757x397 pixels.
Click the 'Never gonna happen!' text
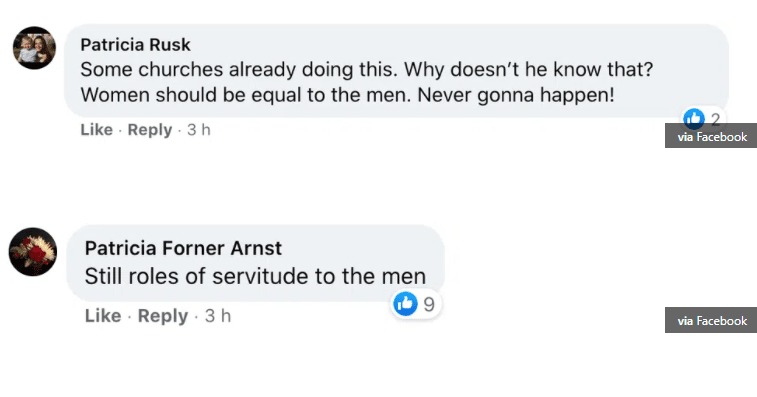click(x=516, y=95)
